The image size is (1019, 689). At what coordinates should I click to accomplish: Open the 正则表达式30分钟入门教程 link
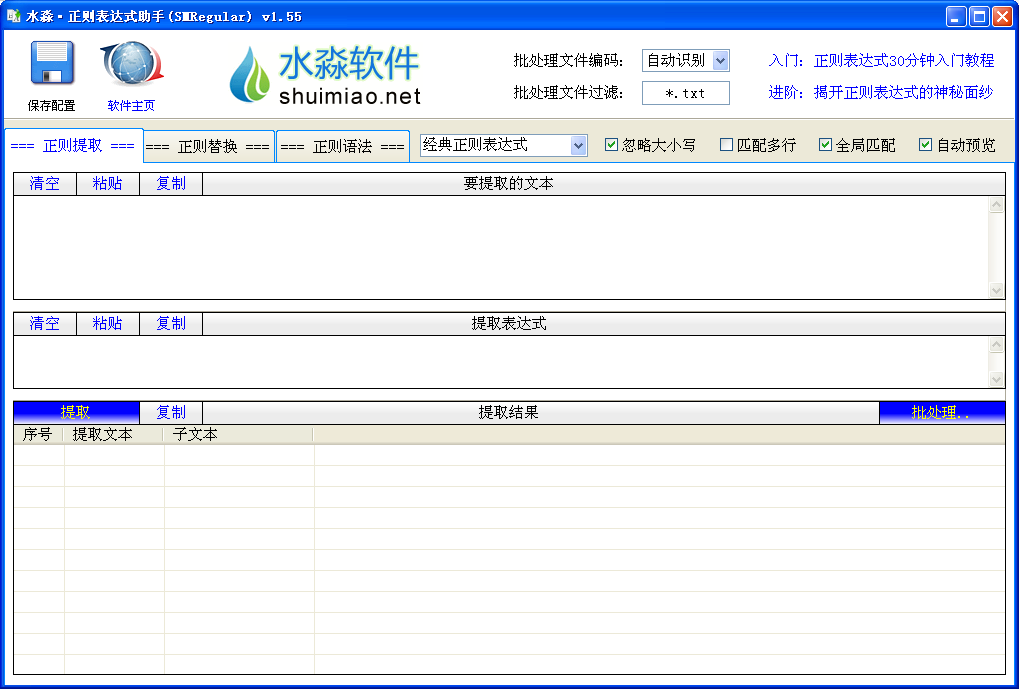(x=904, y=61)
